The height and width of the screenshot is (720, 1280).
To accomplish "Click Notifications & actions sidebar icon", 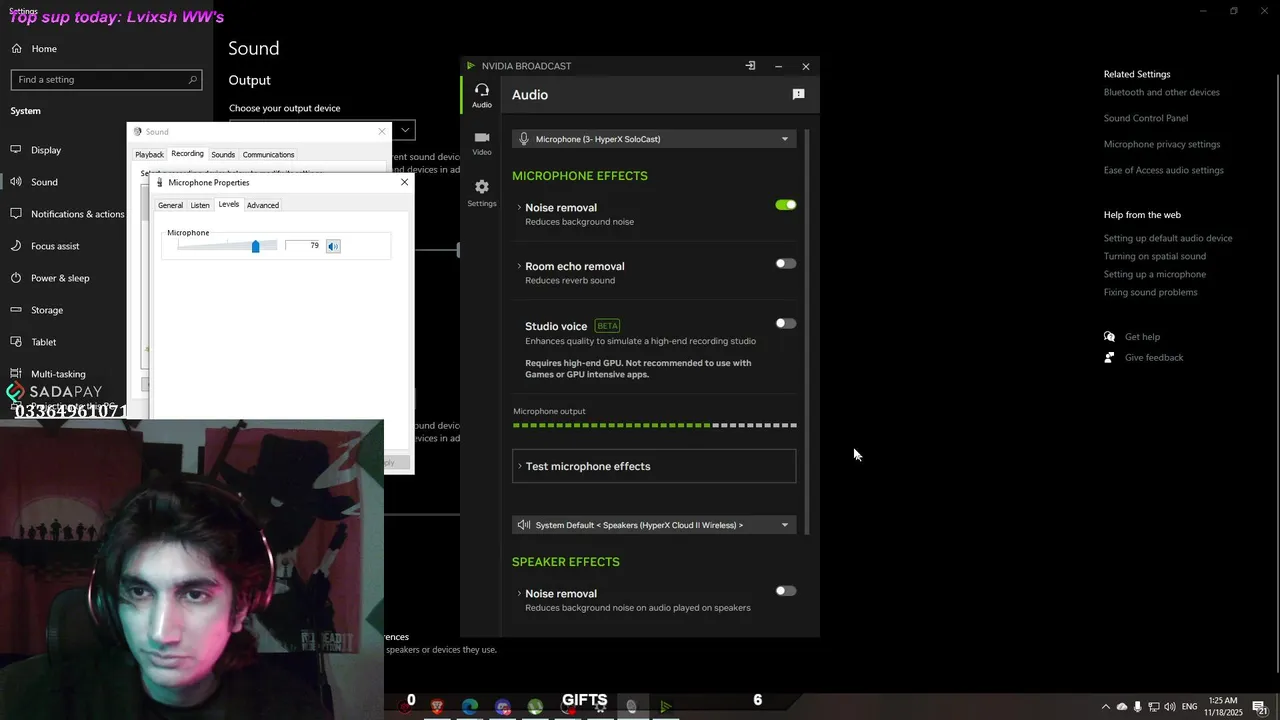I will coord(16,214).
